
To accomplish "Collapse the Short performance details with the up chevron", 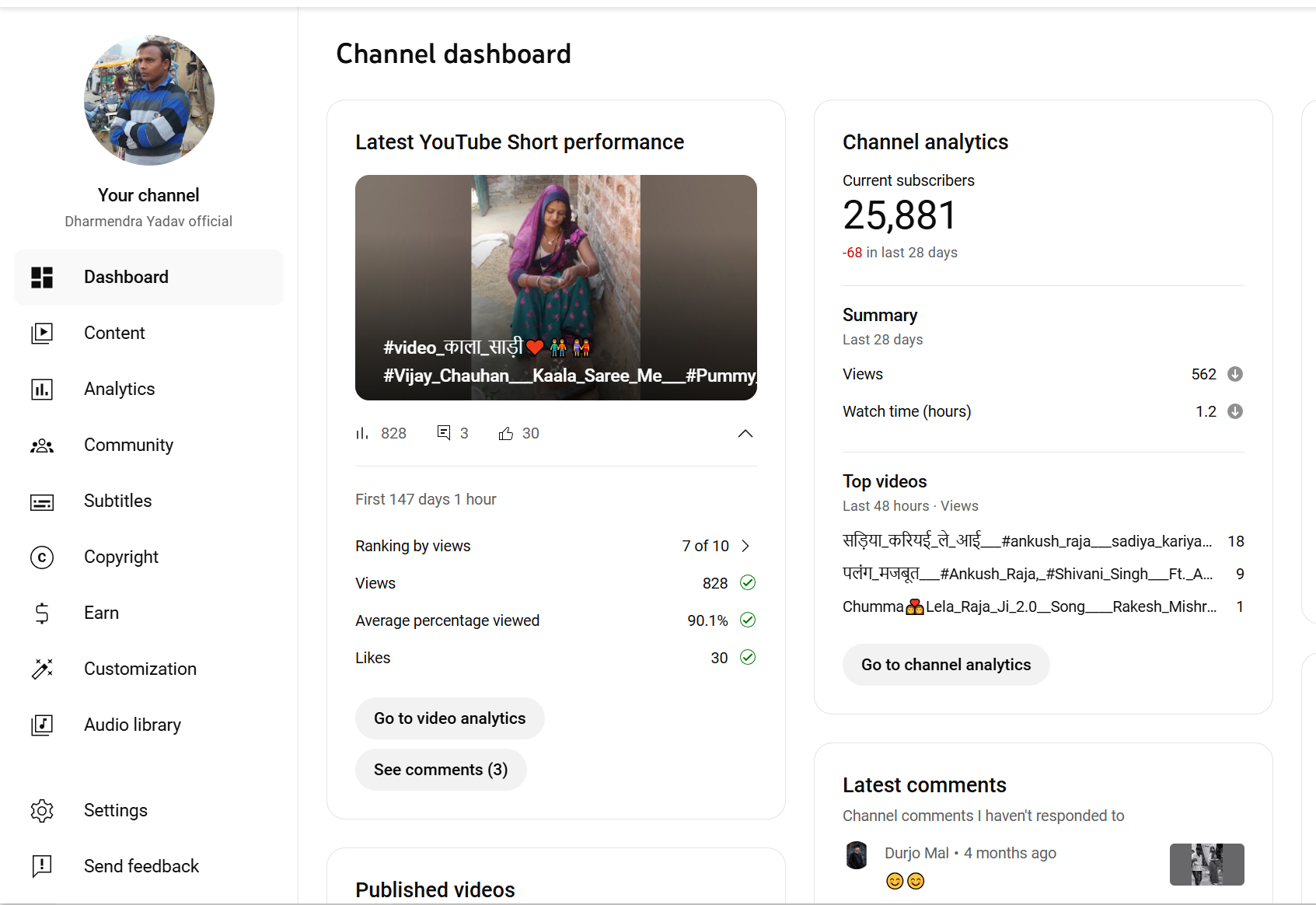I will (x=745, y=433).
